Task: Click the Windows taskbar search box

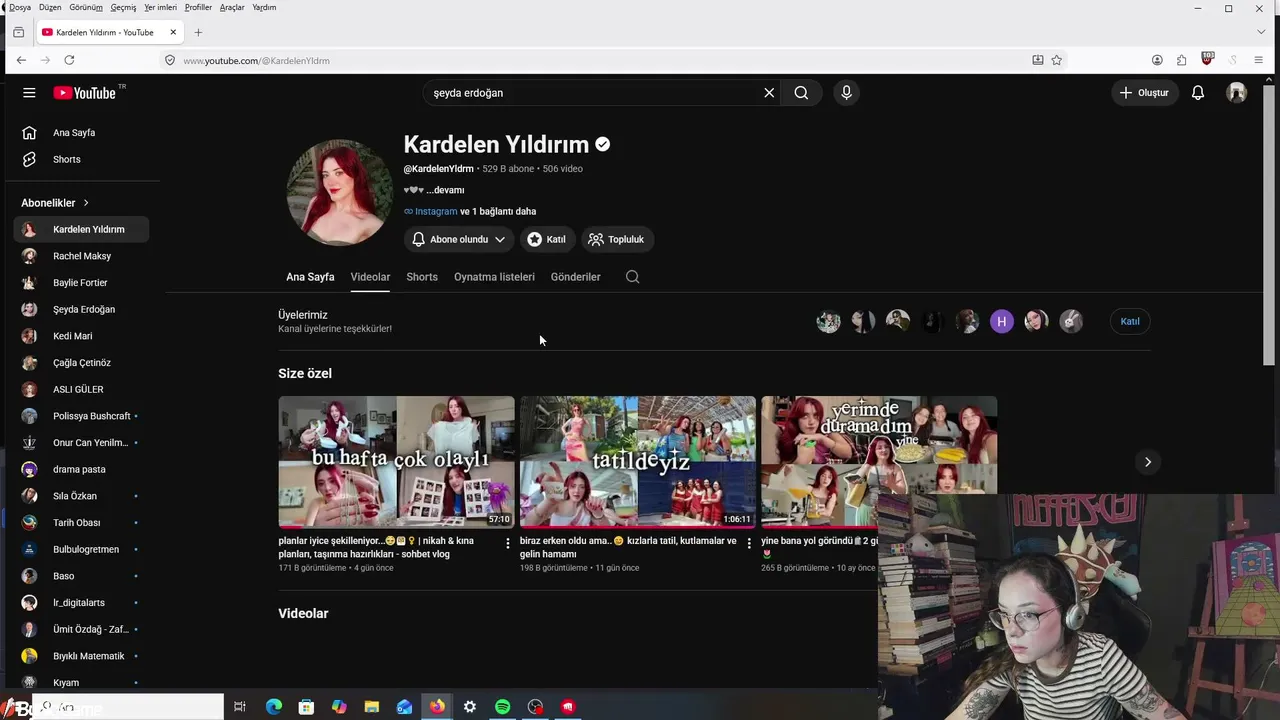Action: point(128,707)
